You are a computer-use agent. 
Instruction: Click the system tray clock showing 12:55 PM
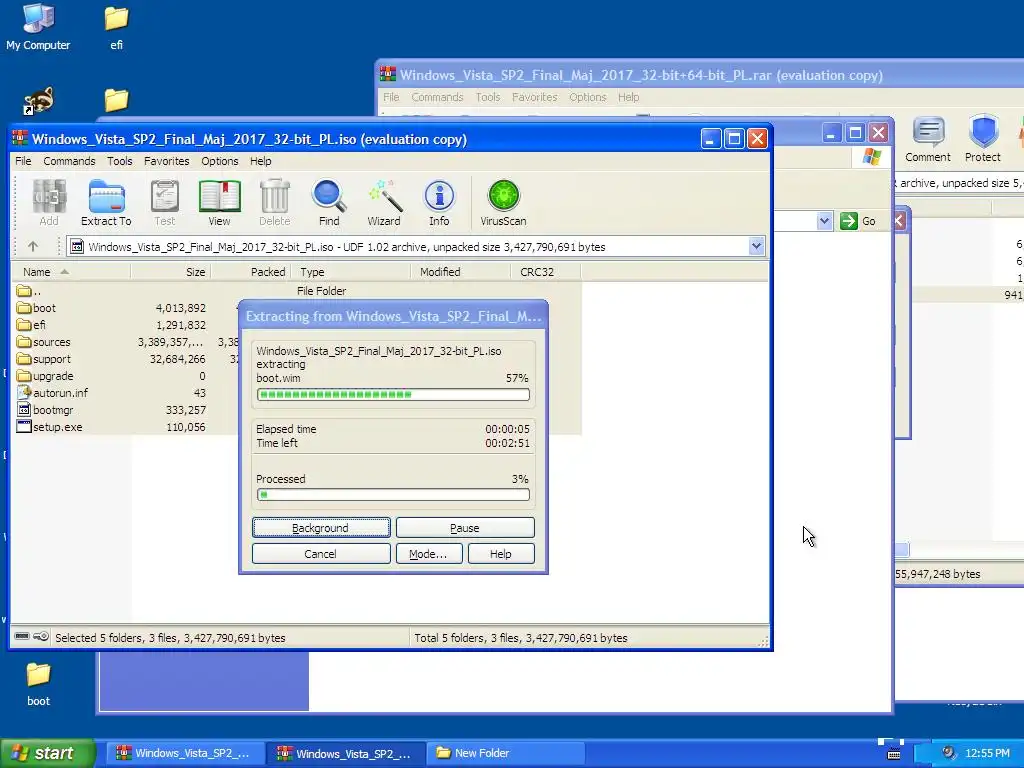click(x=987, y=754)
